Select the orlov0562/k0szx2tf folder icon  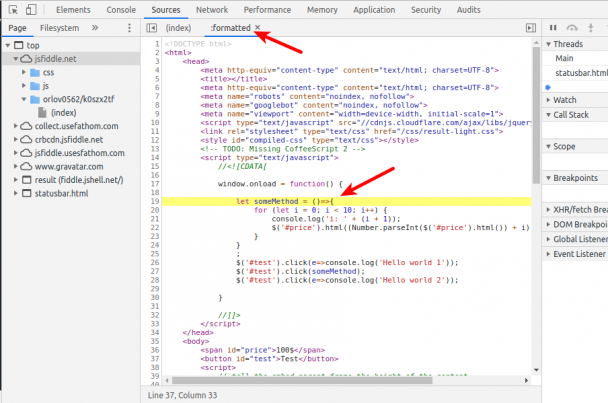pos(35,99)
